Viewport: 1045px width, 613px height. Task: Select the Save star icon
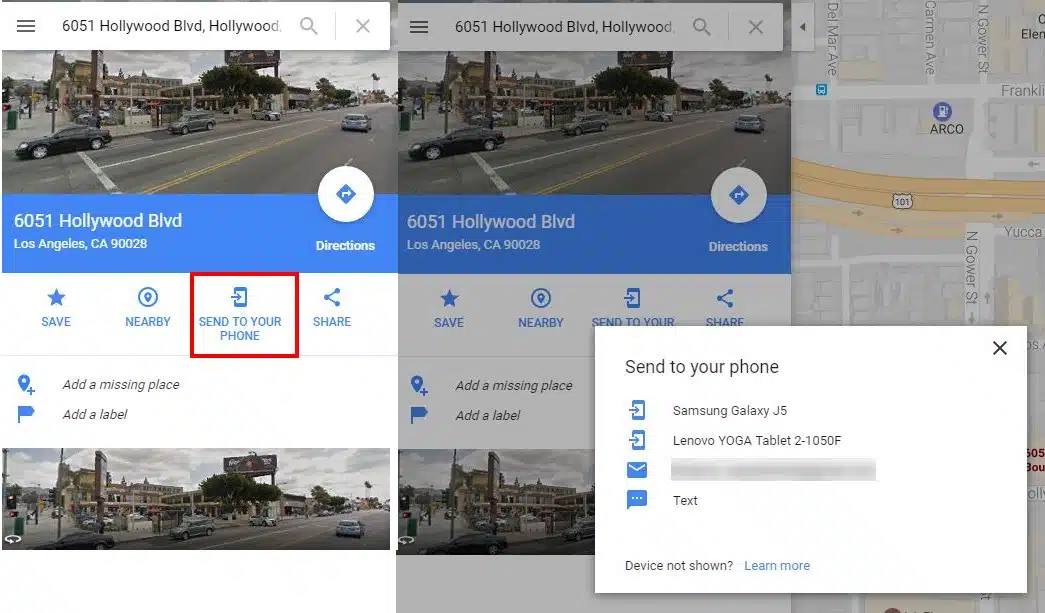56,298
